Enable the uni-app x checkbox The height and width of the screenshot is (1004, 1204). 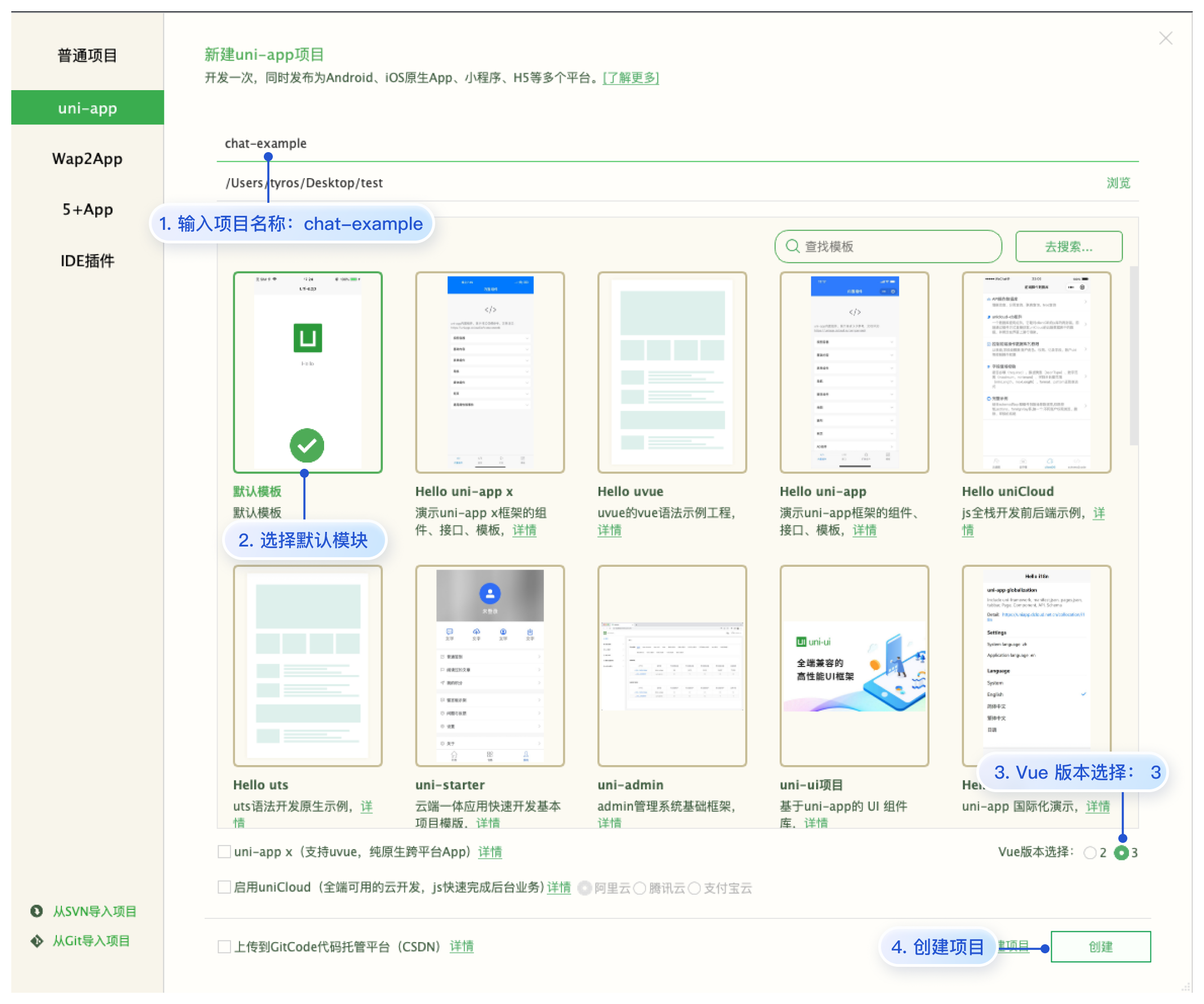pos(224,851)
